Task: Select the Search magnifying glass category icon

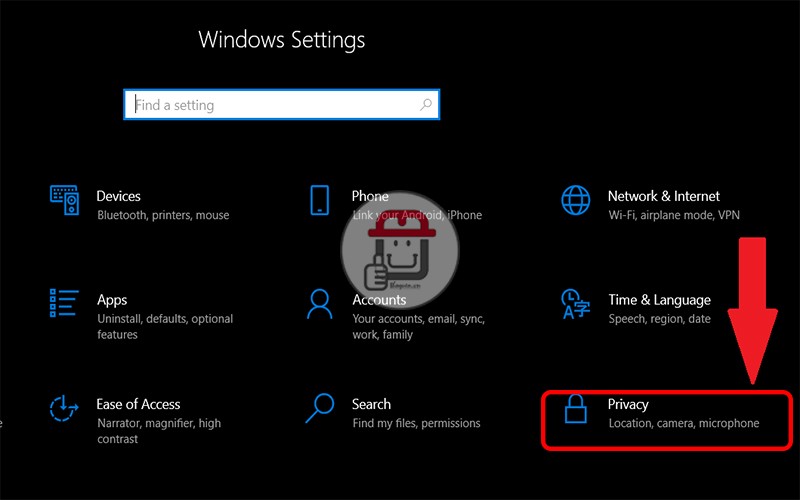Action: pos(319,408)
